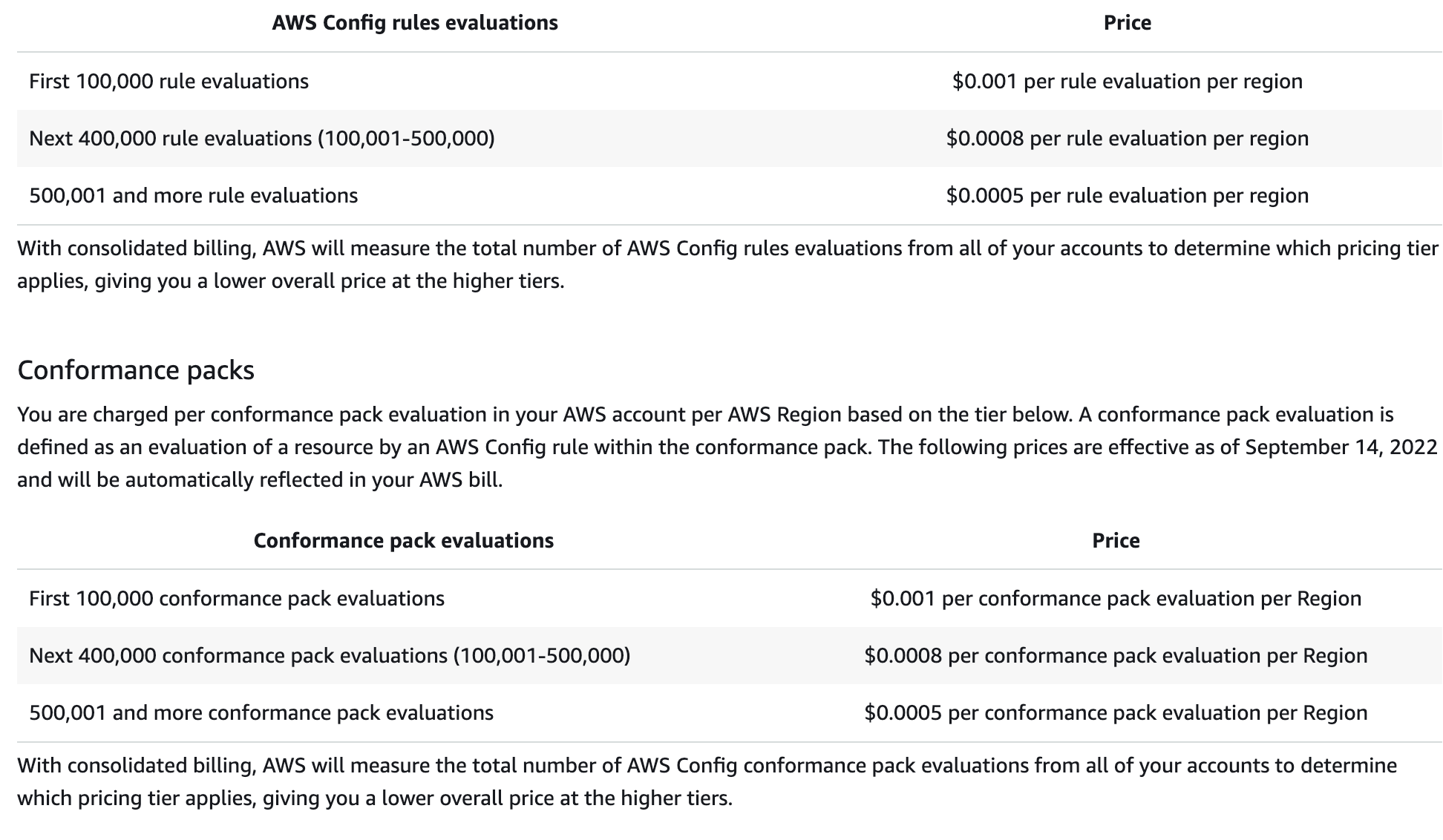
Task: Select the '500,001 and more conformance pack evaluations' row
Action: pos(261,713)
